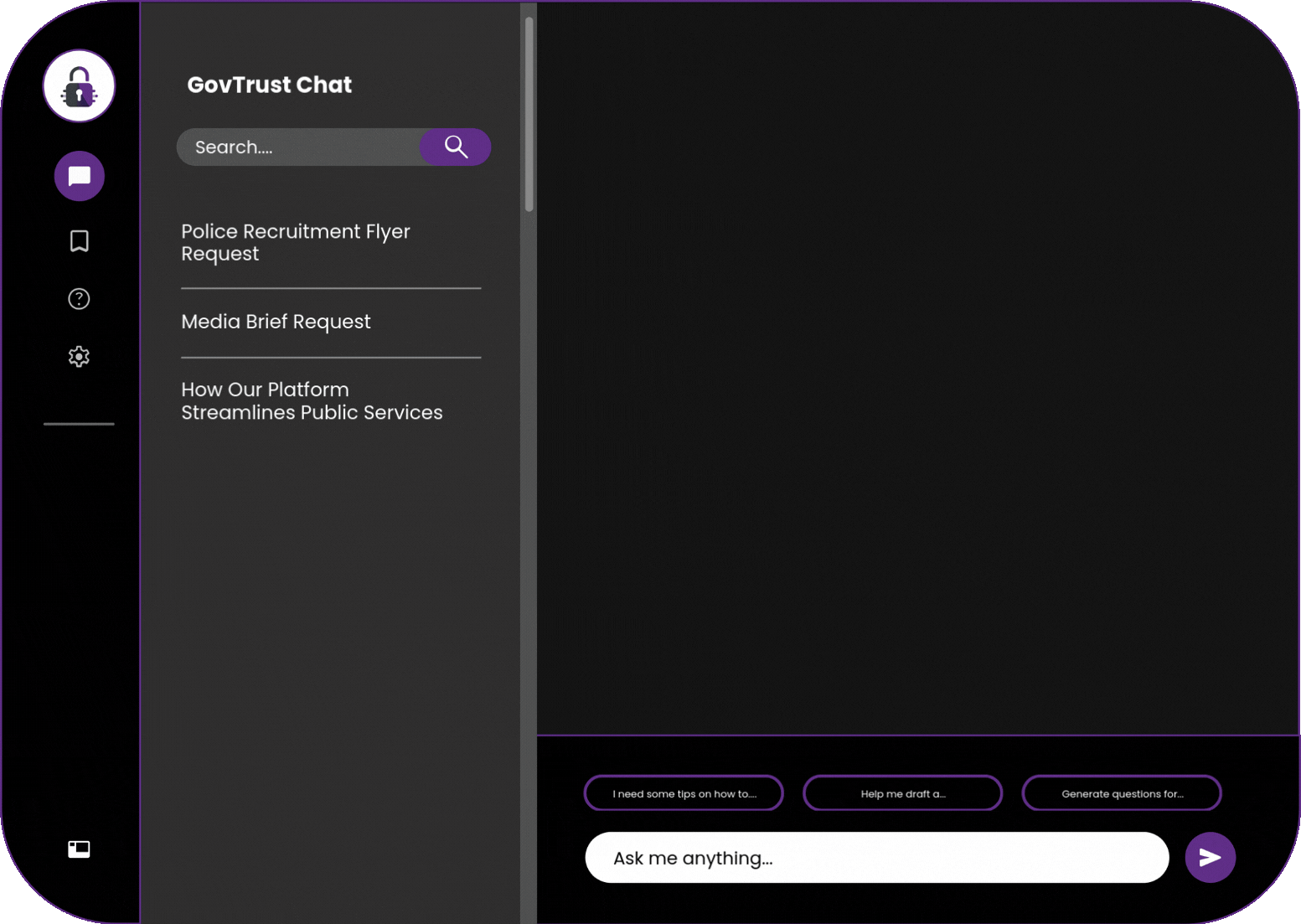Focus the "Ask me anything..." message box

click(x=875, y=858)
